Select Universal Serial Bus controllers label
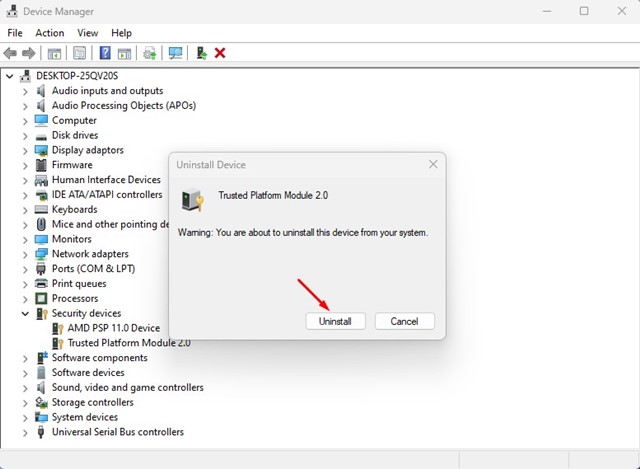Screen dimensions: 640x469 pyautogui.click(x=118, y=432)
